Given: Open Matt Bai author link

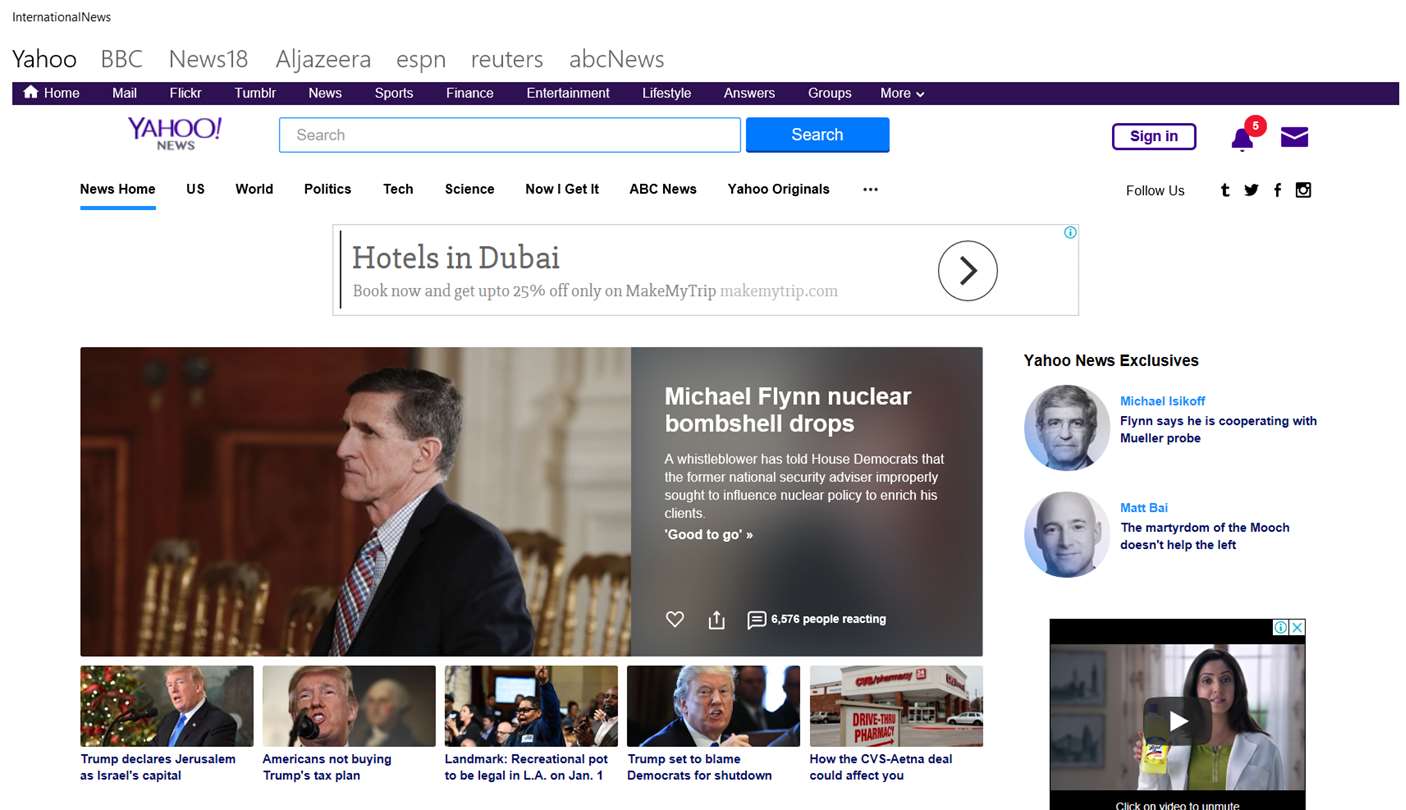Looking at the screenshot, I should pos(1144,508).
